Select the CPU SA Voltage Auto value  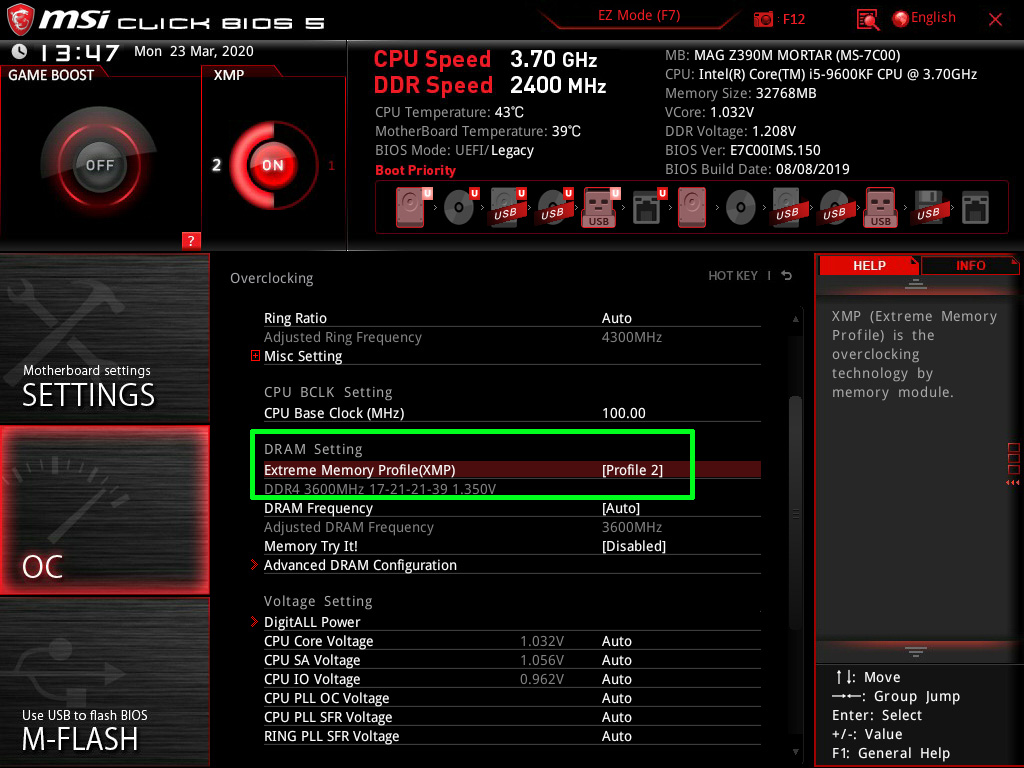coord(616,660)
